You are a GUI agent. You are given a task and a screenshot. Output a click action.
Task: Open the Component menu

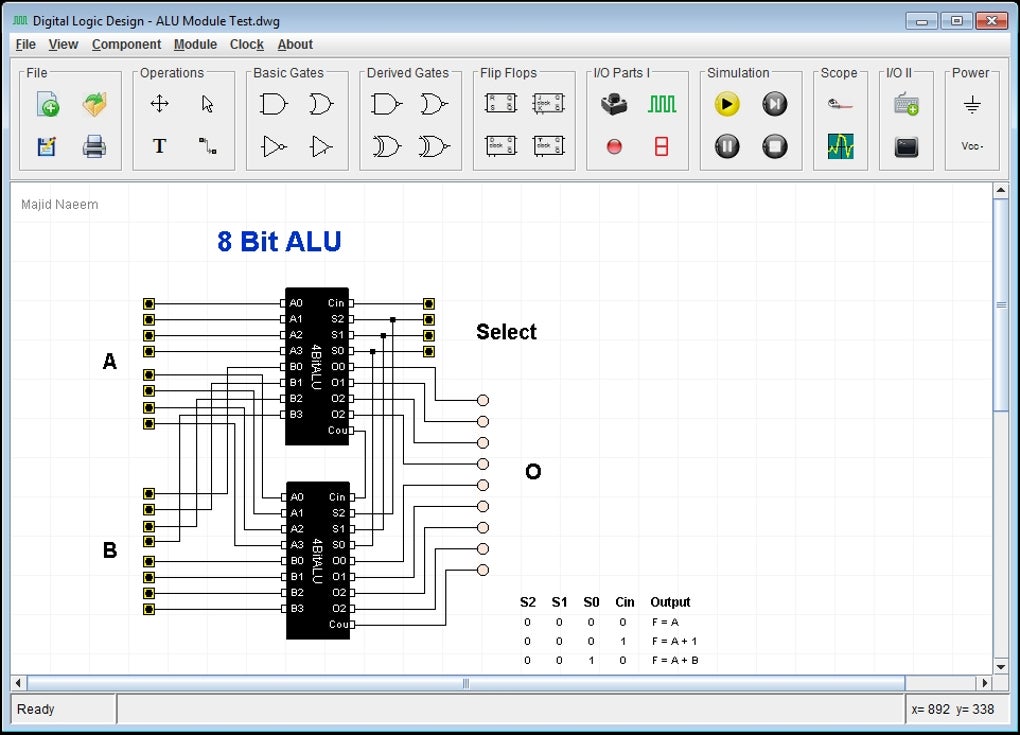click(126, 44)
